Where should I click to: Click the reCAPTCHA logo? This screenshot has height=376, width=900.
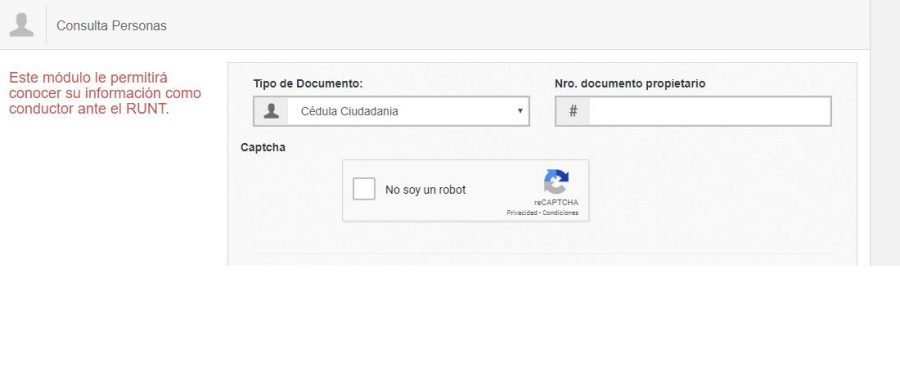[x=556, y=182]
